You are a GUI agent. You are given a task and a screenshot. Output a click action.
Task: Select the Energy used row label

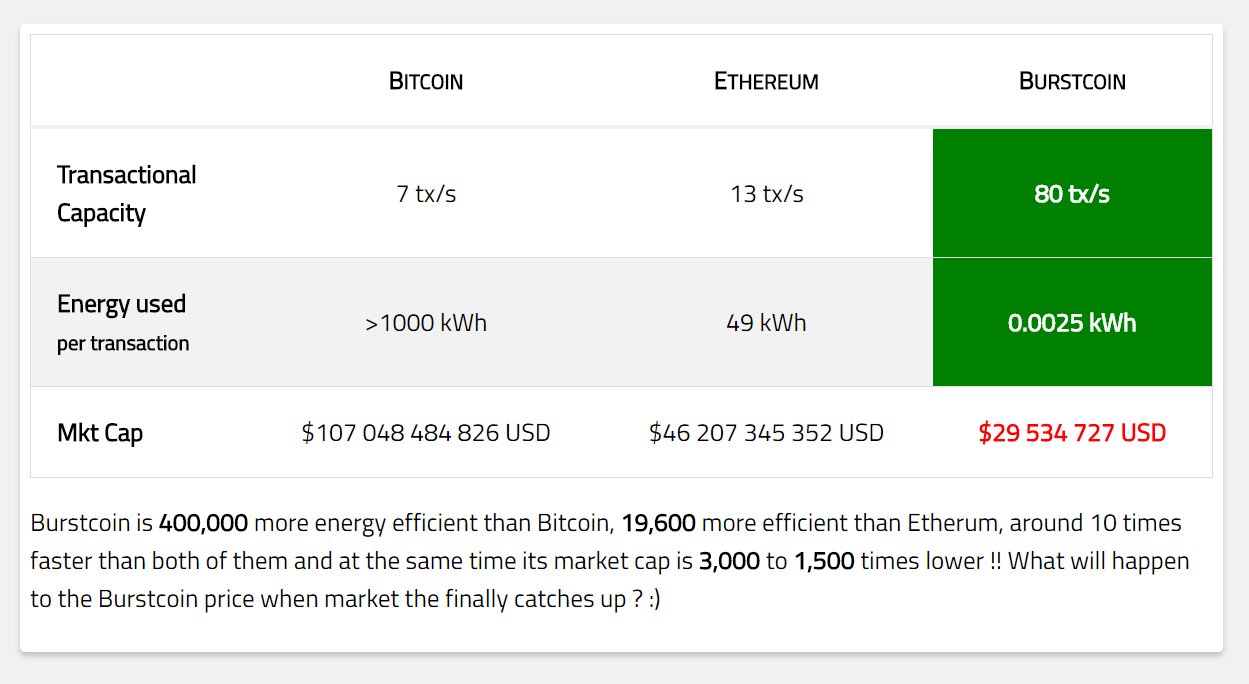tap(122, 304)
